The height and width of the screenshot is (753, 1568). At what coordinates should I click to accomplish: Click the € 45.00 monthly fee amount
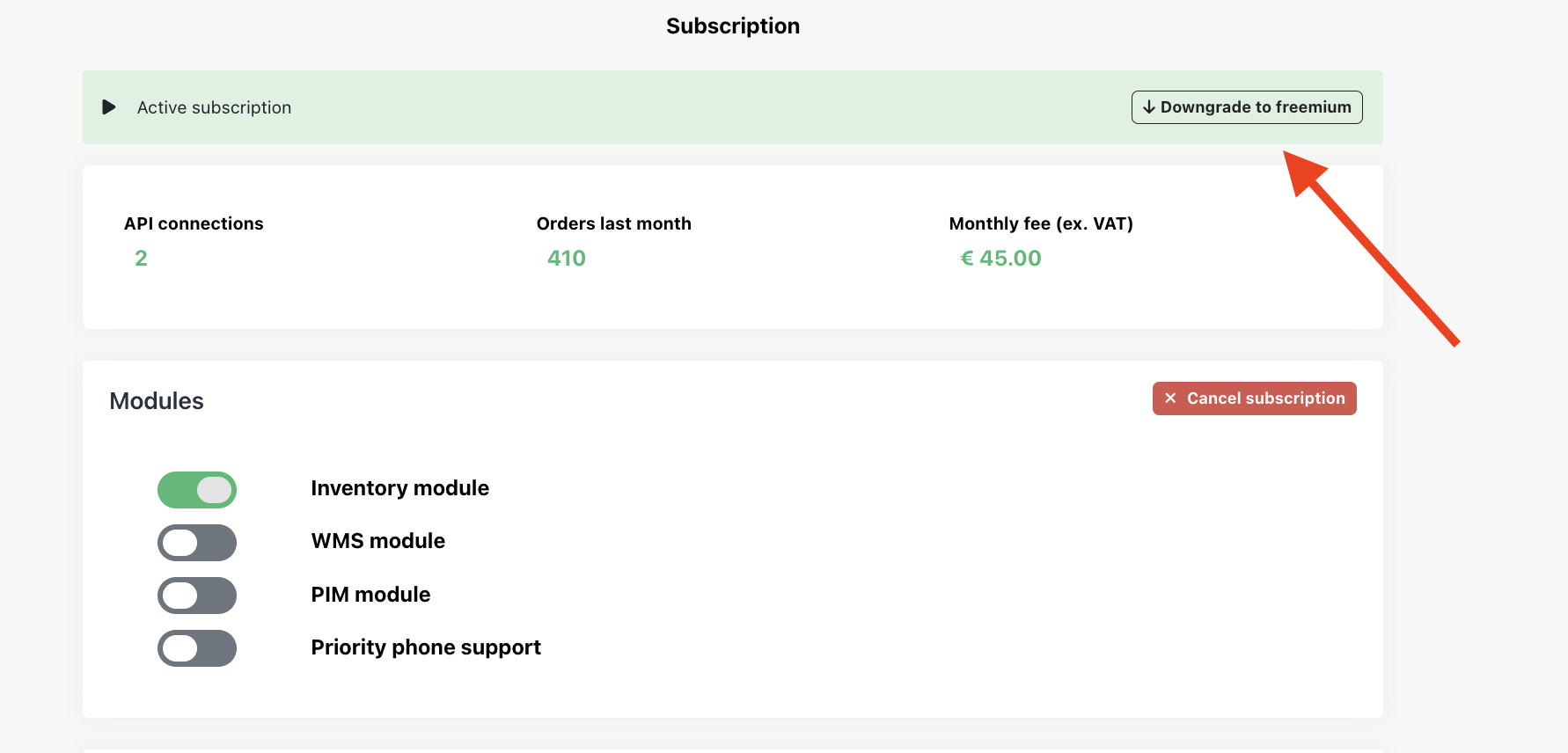click(1001, 259)
